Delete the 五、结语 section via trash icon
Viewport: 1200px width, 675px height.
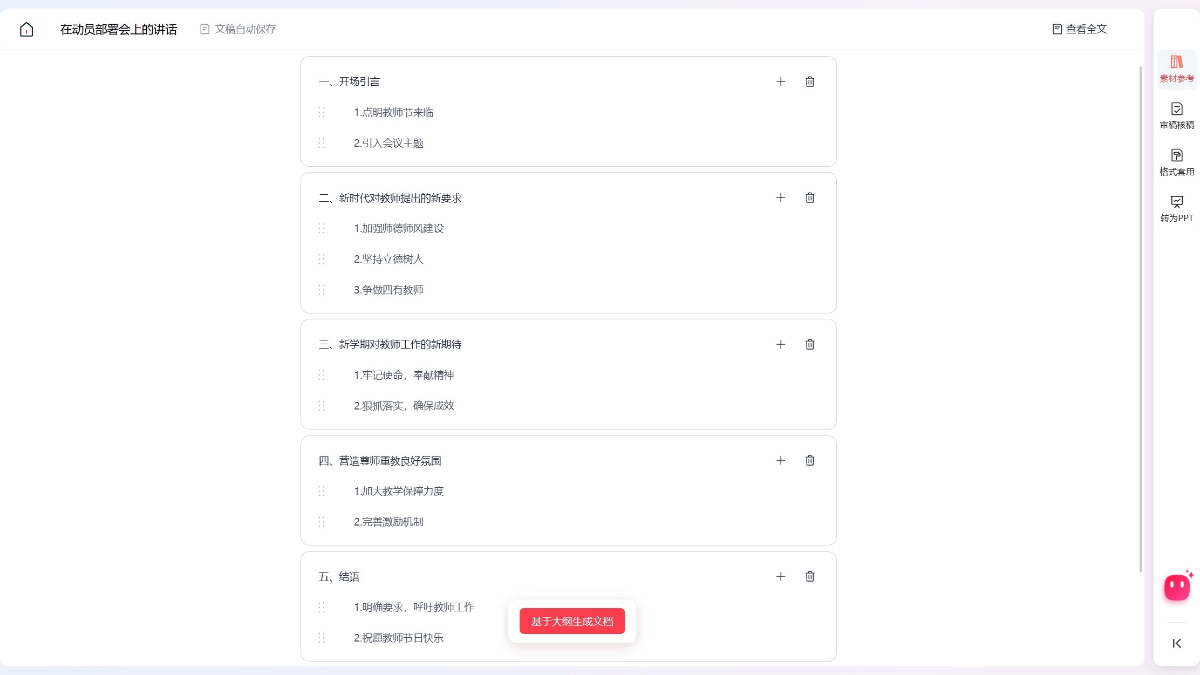810,576
